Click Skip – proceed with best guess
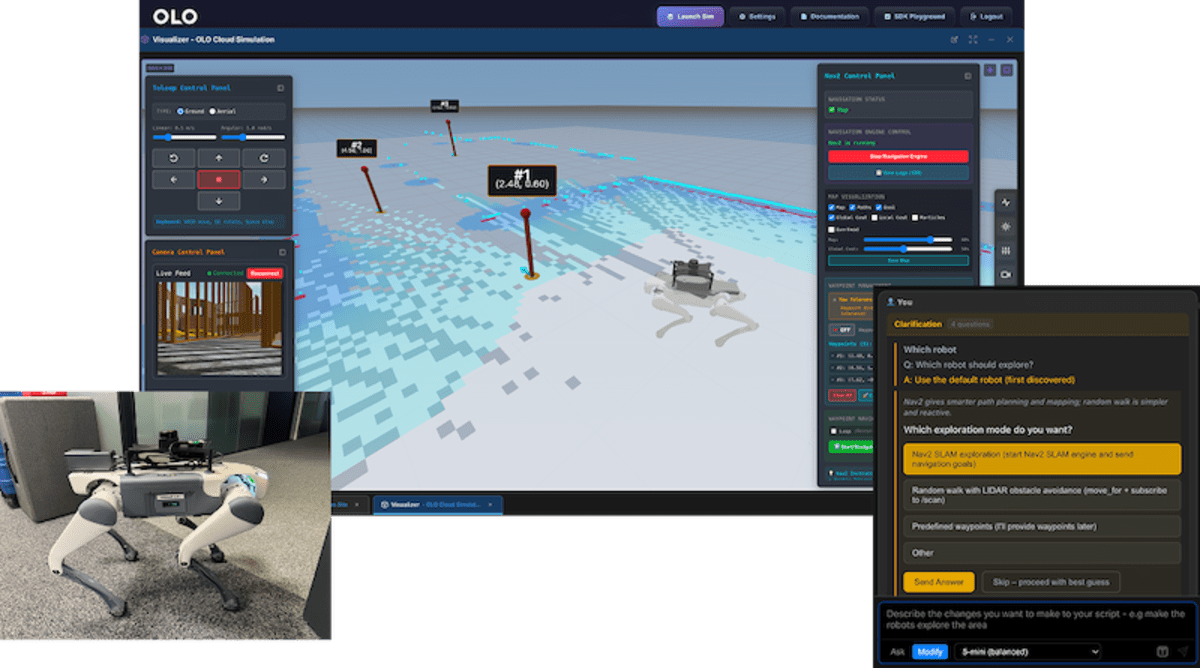This screenshot has width=1200, height=668. tap(1050, 582)
